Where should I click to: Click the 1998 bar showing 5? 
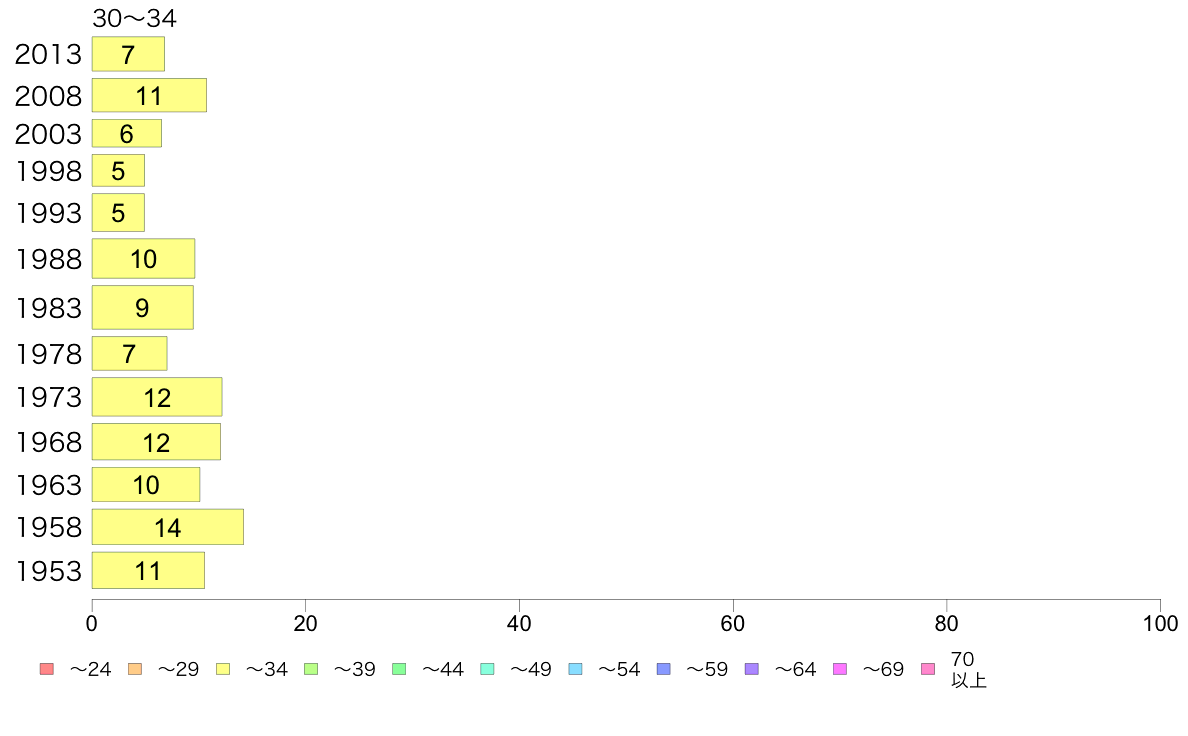pyautogui.click(x=118, y=171)
